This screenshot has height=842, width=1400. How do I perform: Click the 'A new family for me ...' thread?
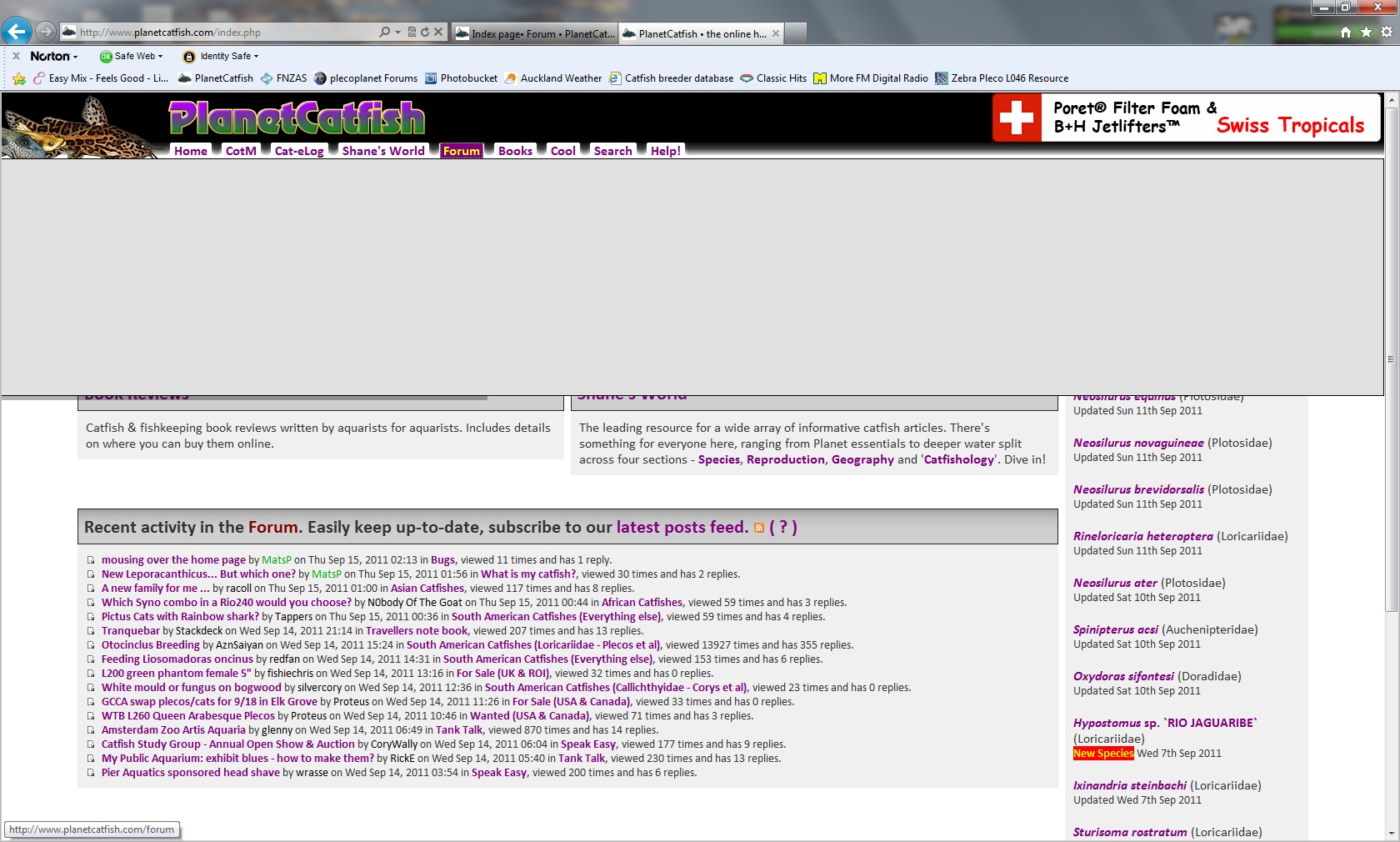(x=156, y=589)
